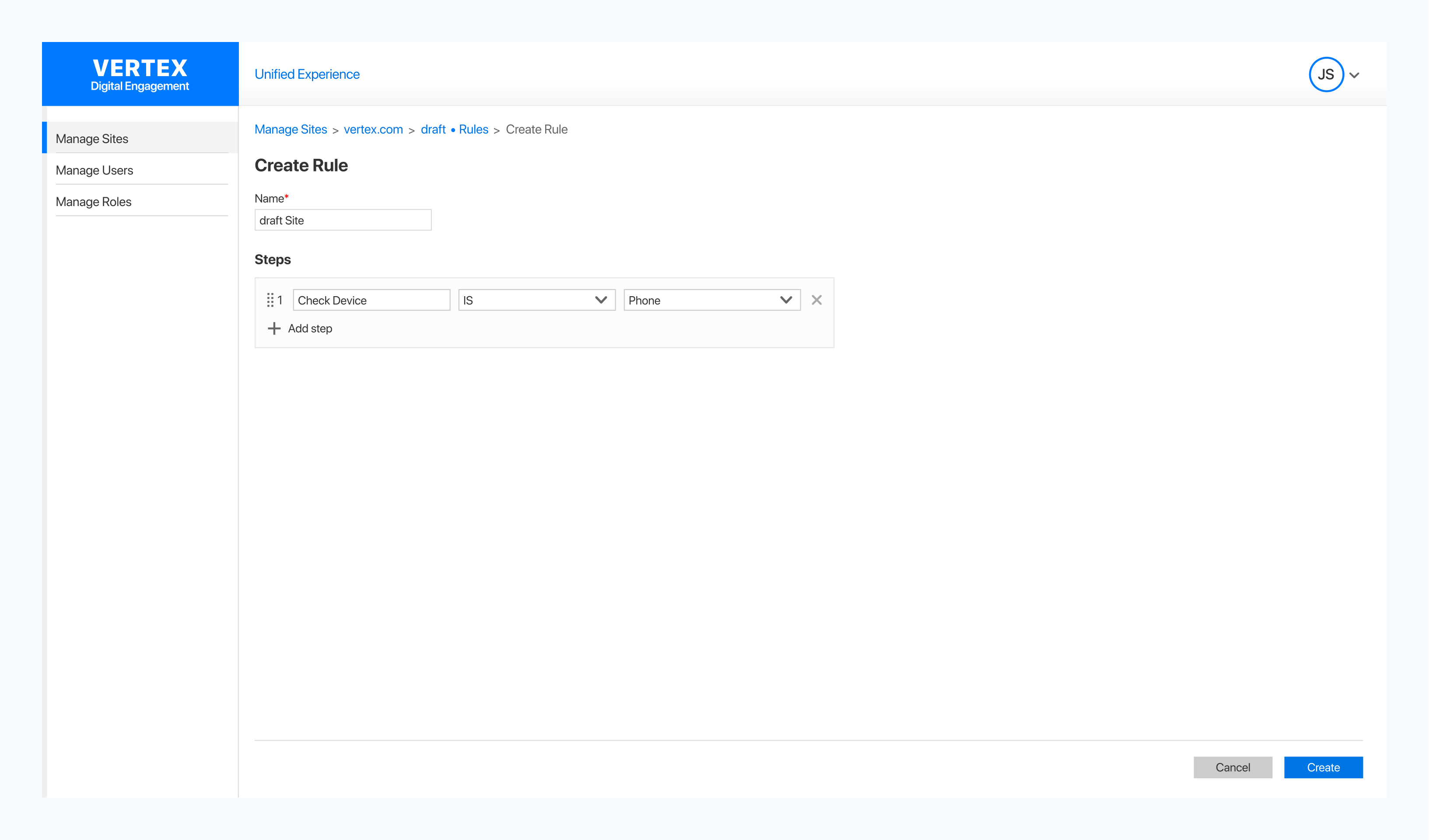
Task: Open the Phone device dropdown
Action: 711,300
